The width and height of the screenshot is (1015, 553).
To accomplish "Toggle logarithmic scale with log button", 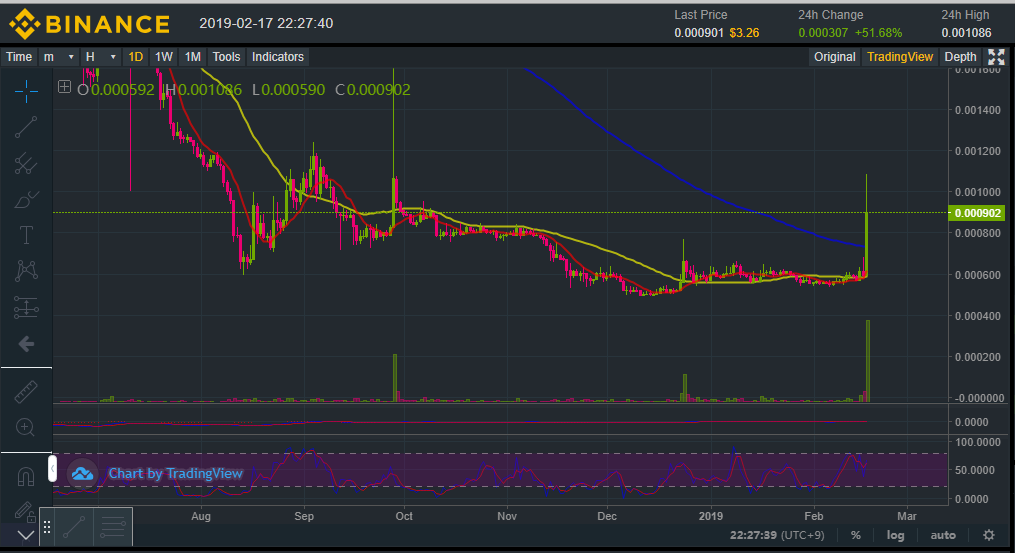I will click(895, 535).
